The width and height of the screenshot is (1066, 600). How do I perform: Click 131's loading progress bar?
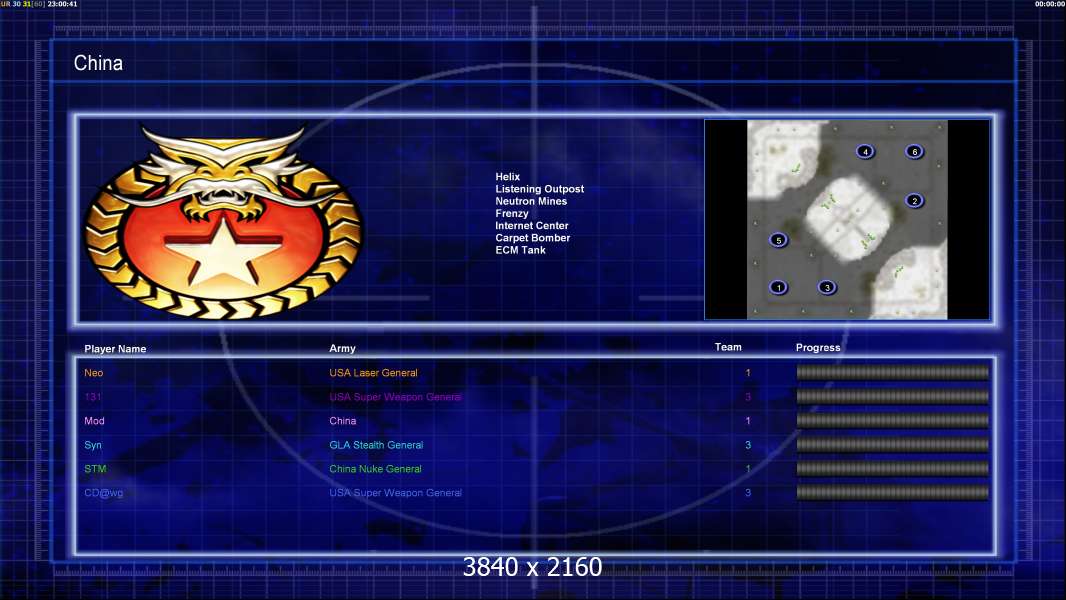[x=893, y=396]
